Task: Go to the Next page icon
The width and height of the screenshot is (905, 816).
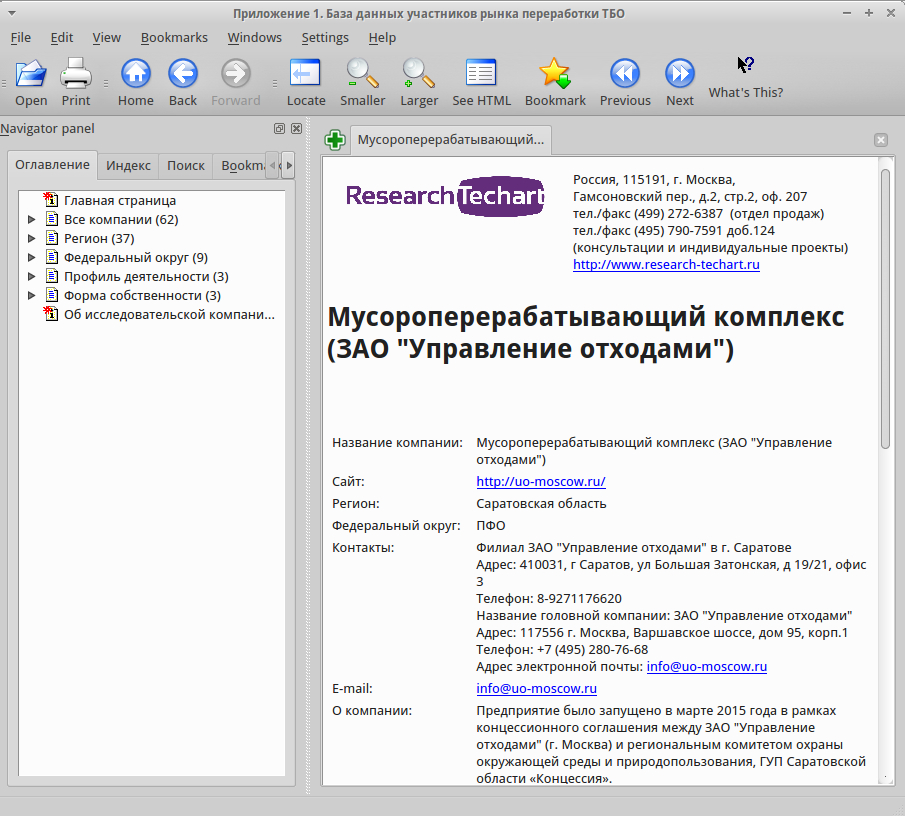Action: 680,74
